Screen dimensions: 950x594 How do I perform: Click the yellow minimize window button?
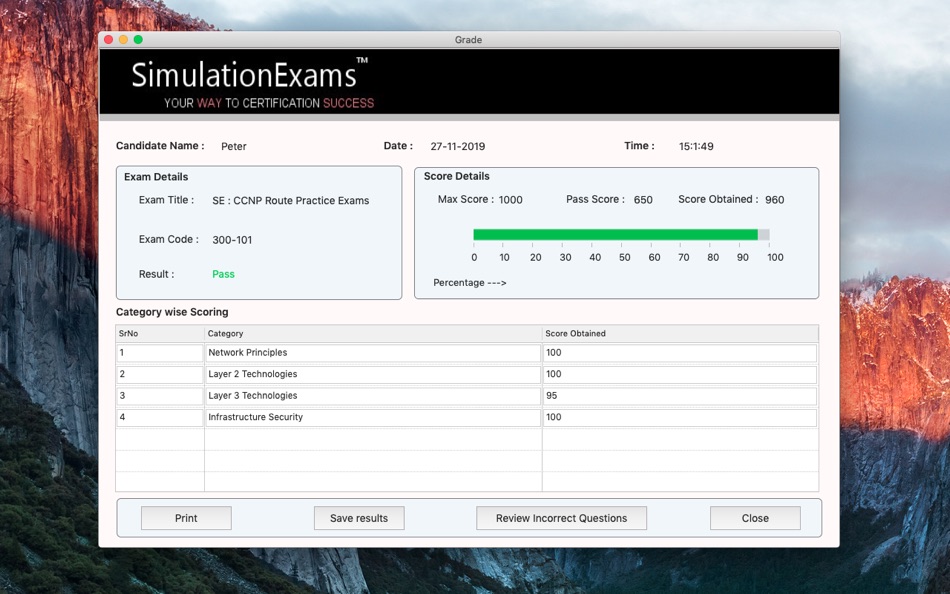(x=123, y=39)
